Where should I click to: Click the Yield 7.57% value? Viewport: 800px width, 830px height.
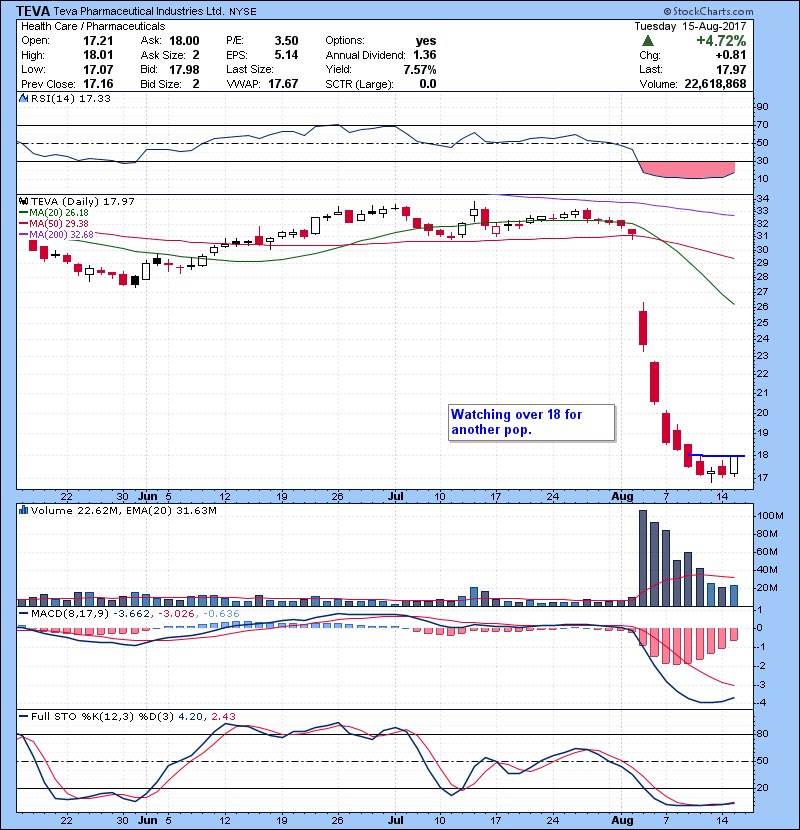420,69
